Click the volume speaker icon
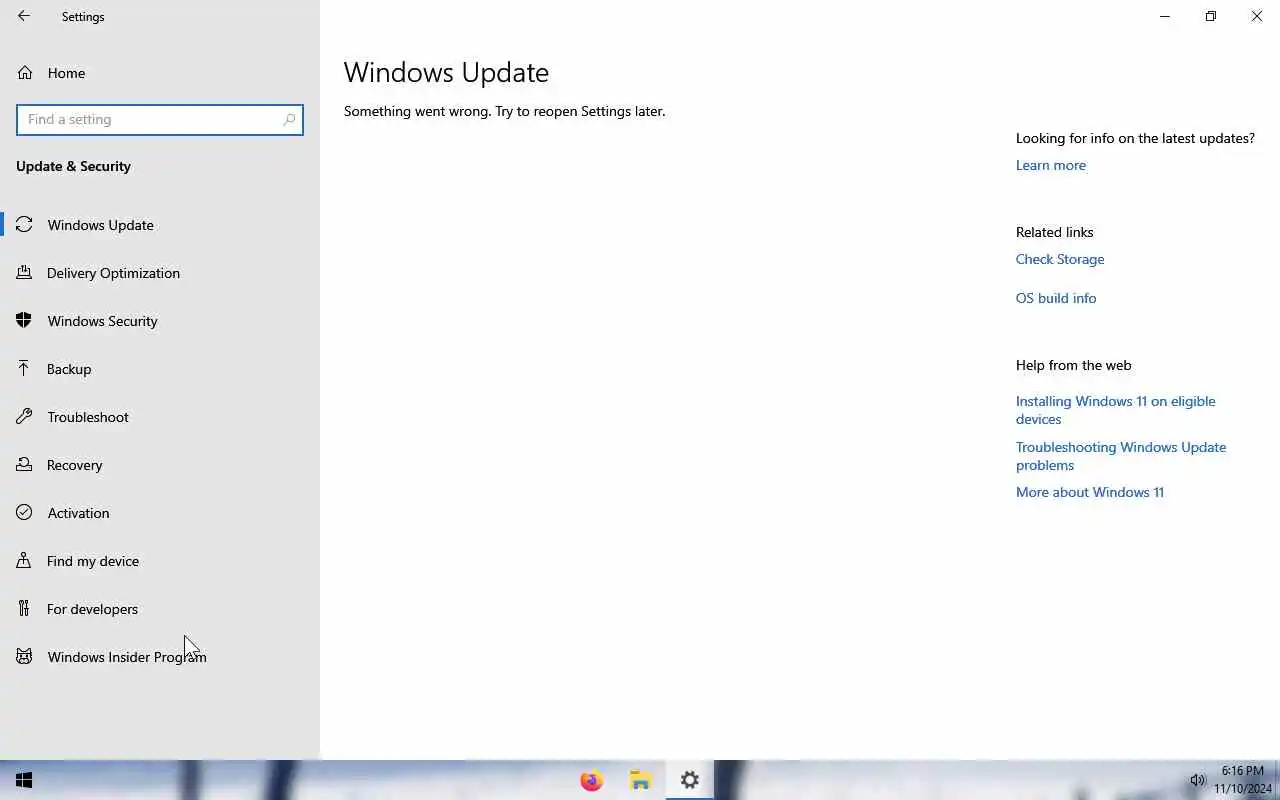Image resolution: width=1280 pixels, height=800 pixels. pos(1197,780)
